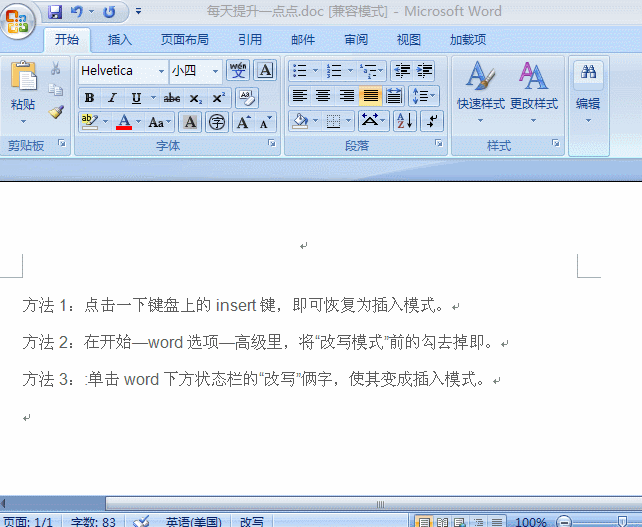
Task: Toggle subscript formatting
Action: pyautogui.click(x=195, y=98)
